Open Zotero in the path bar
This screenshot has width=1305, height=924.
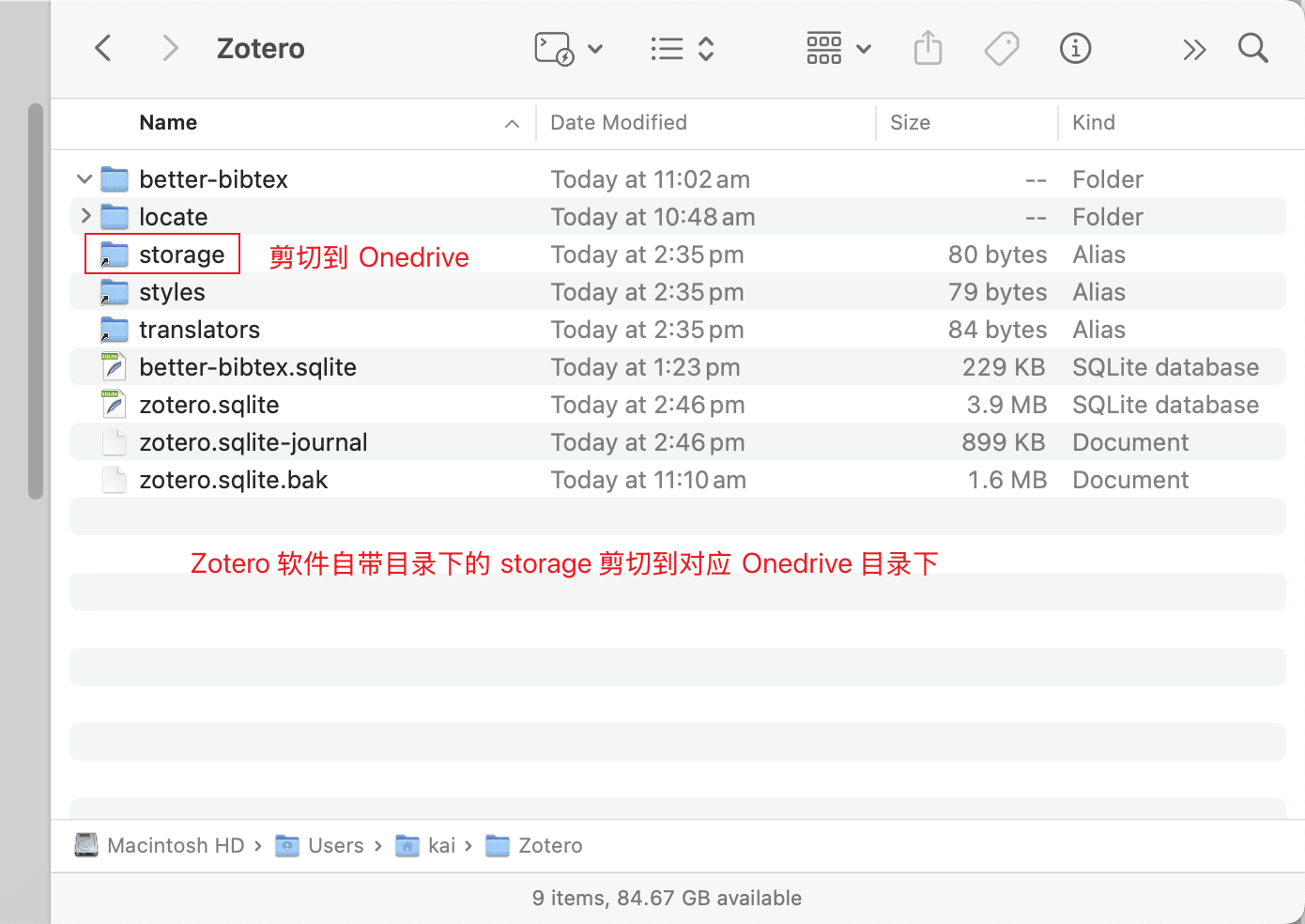point(550,845)
